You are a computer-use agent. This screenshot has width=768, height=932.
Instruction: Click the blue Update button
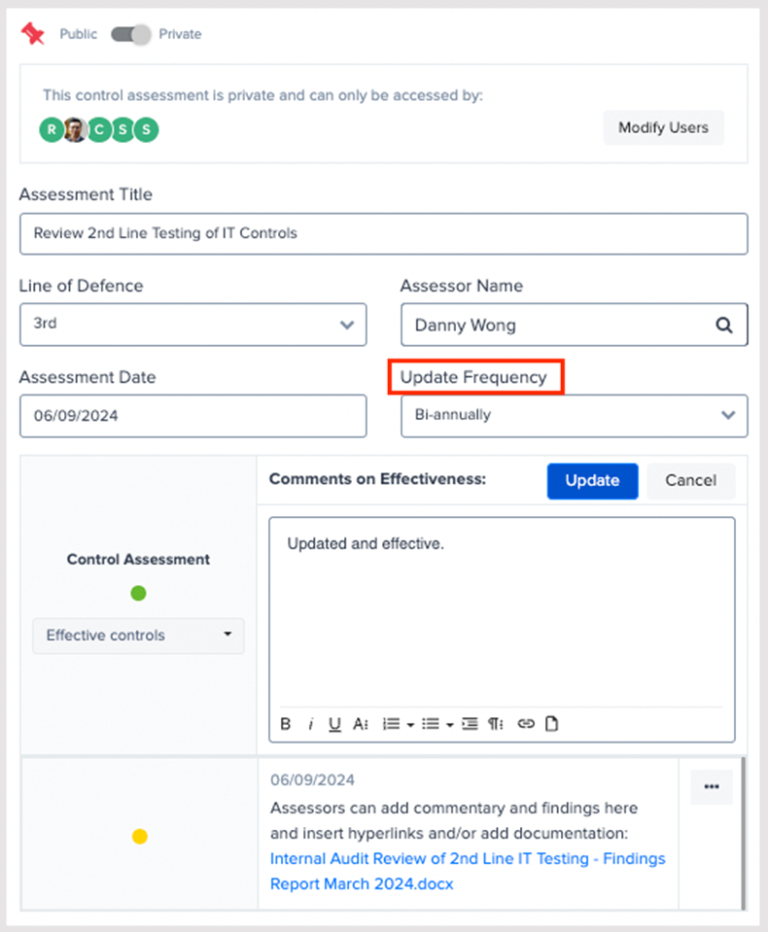click(592, 480)
